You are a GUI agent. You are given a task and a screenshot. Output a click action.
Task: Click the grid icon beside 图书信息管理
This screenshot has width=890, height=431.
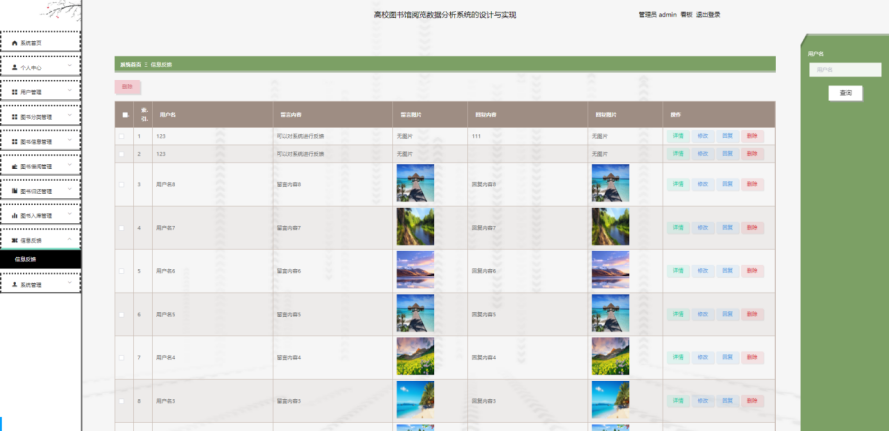point(15,141)
